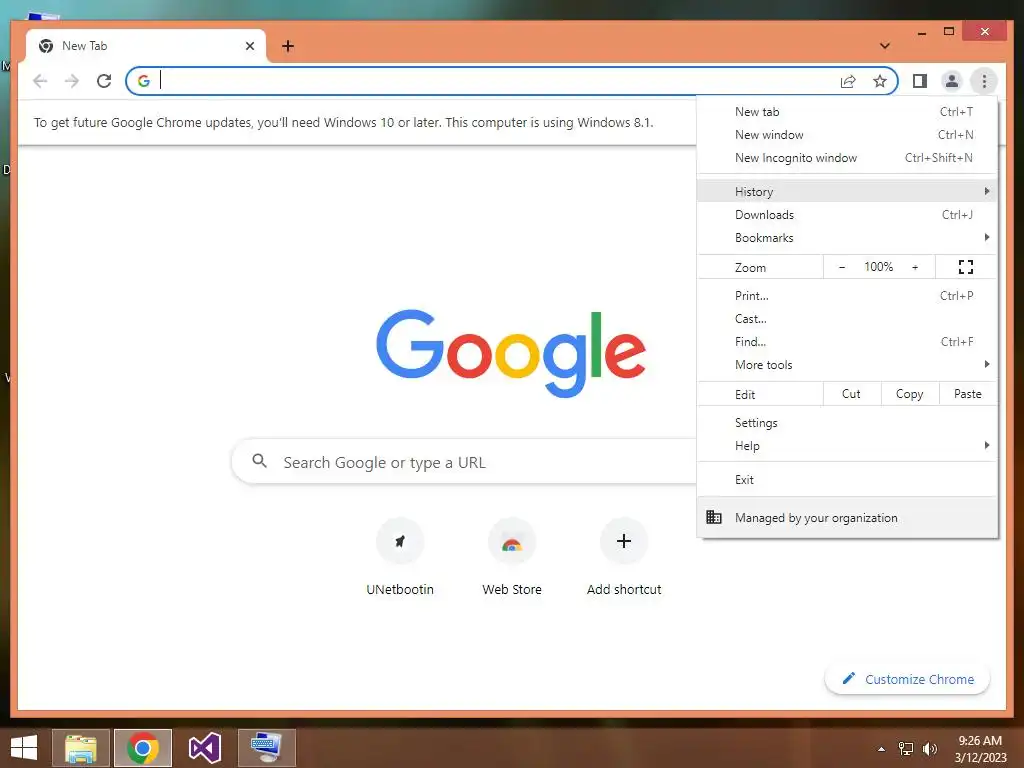Share this page icon in address bar
Screen dimensions: 1024x768
click(848, 81)
